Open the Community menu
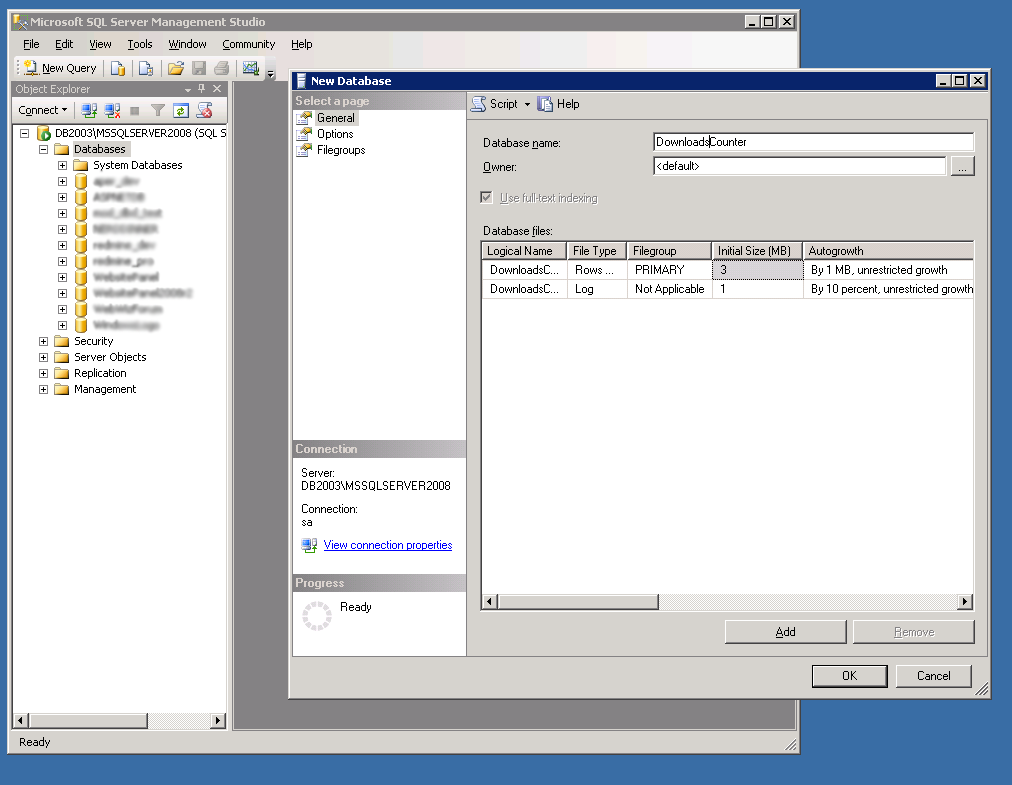Screen dimensions: 1012x785 pyautogui.click(x=248, y=44)
